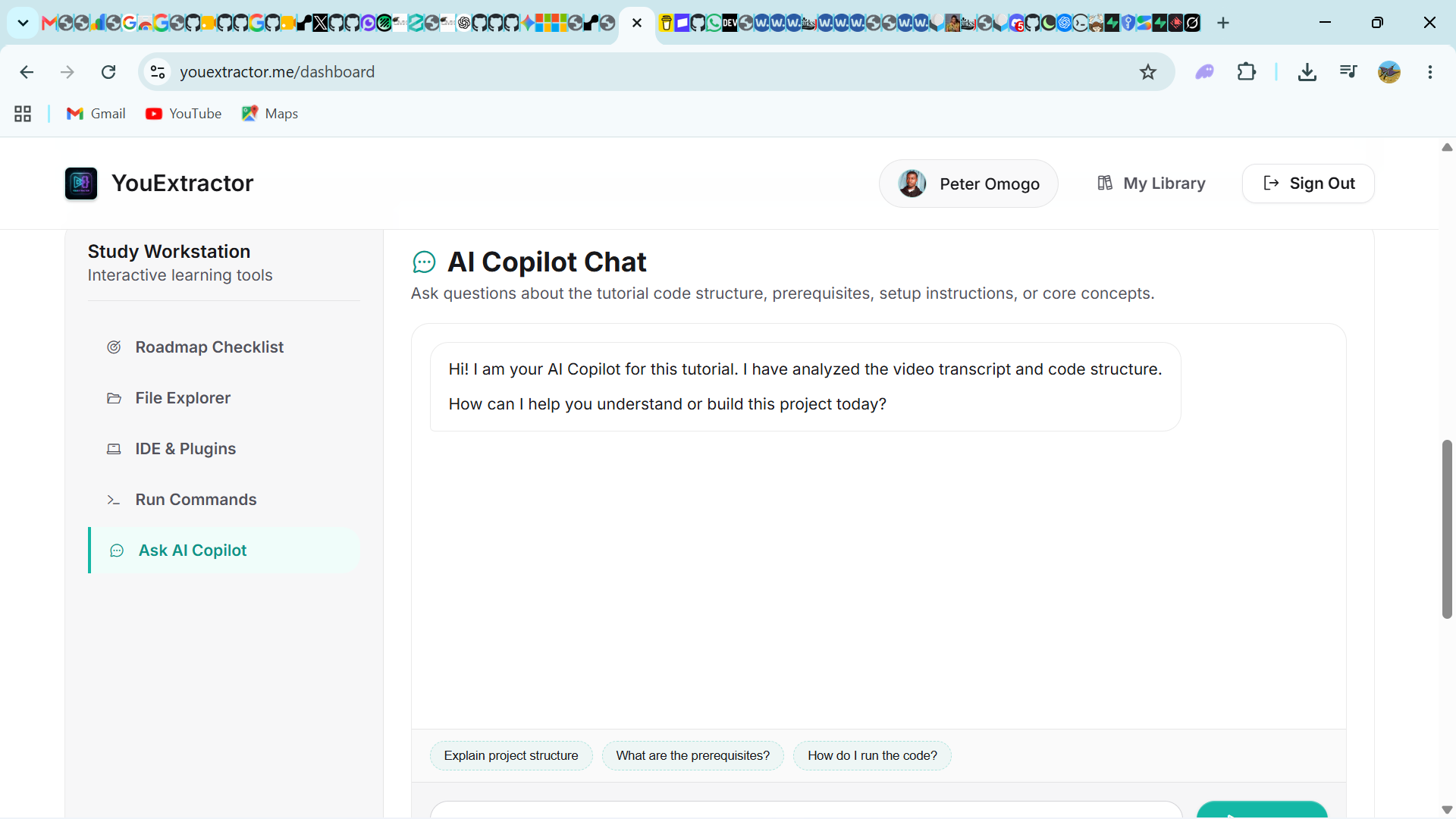Viewport: 1456px width, 819px height.
Task: Open Chrome's Downloads
Action: [x=1307, y=72]
